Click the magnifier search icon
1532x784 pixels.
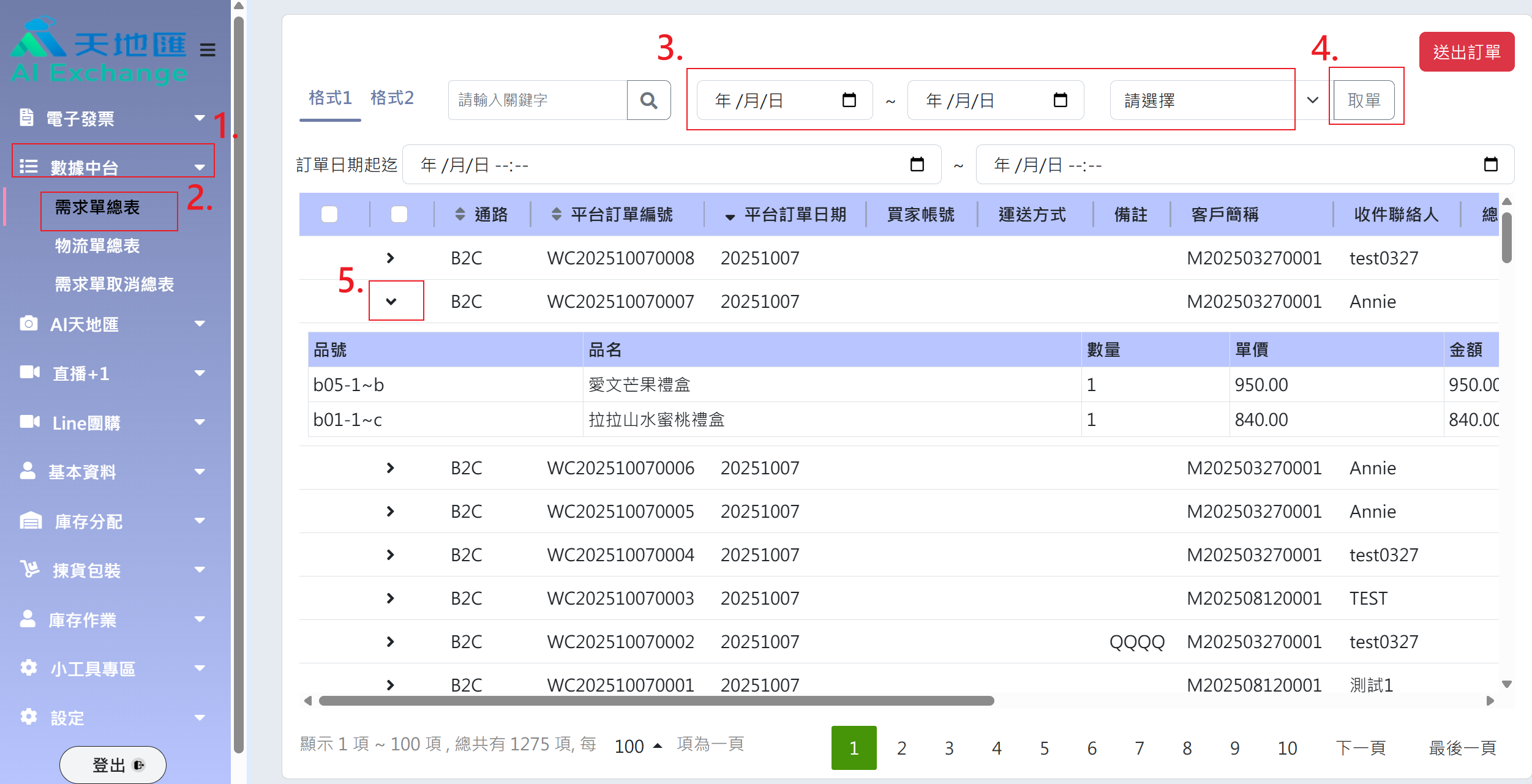[648, 100]
